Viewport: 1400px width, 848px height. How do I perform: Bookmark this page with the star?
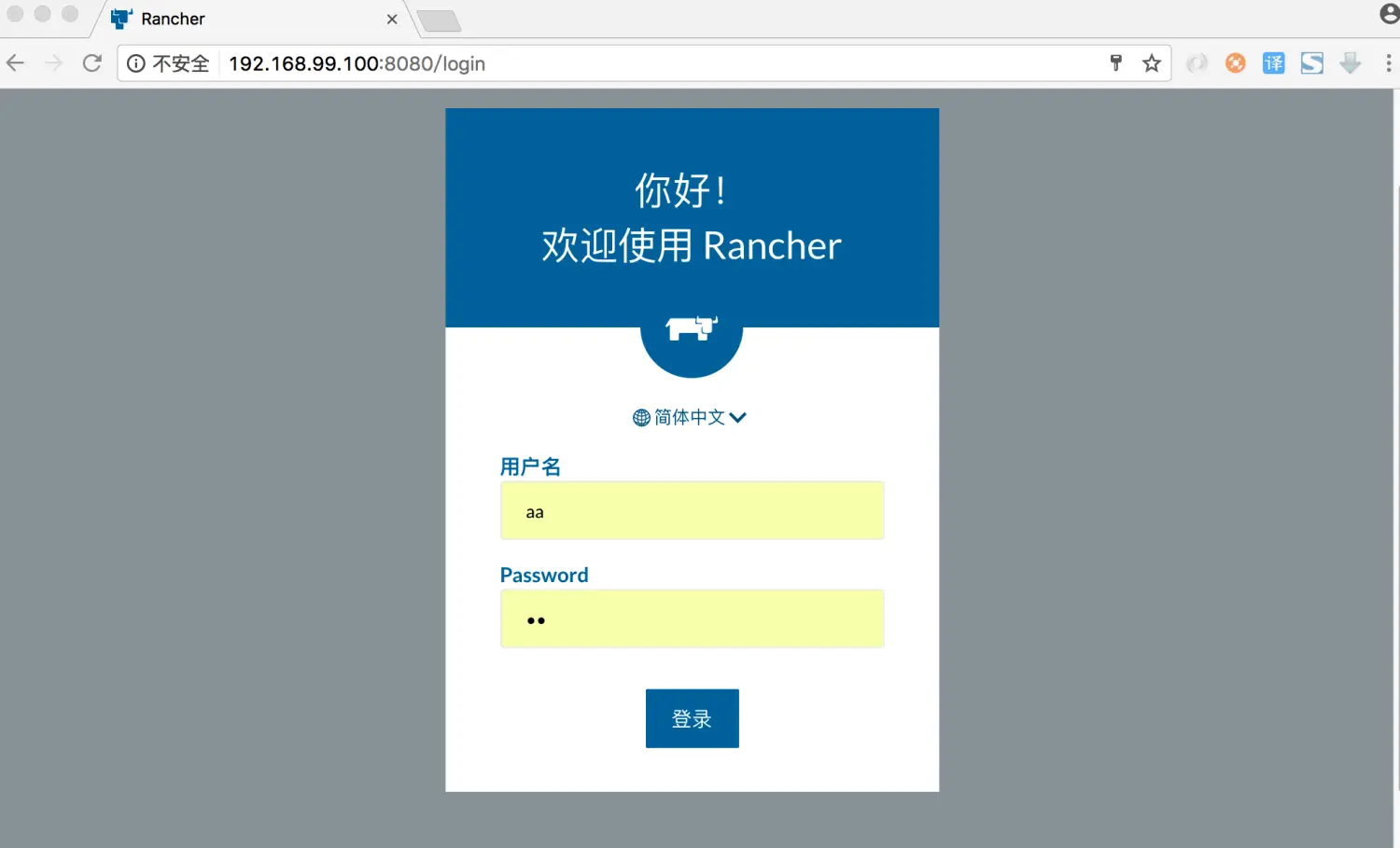click(x=1152, y=63)
